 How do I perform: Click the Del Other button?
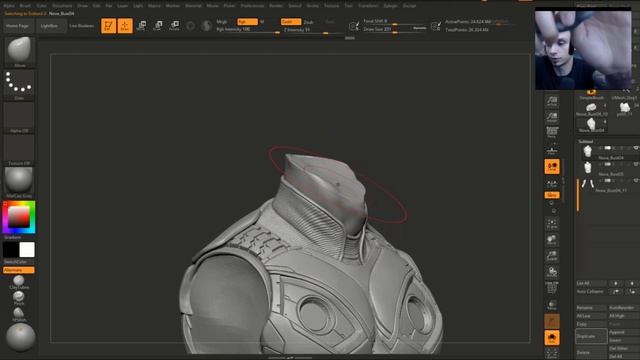tap(624, 349)
